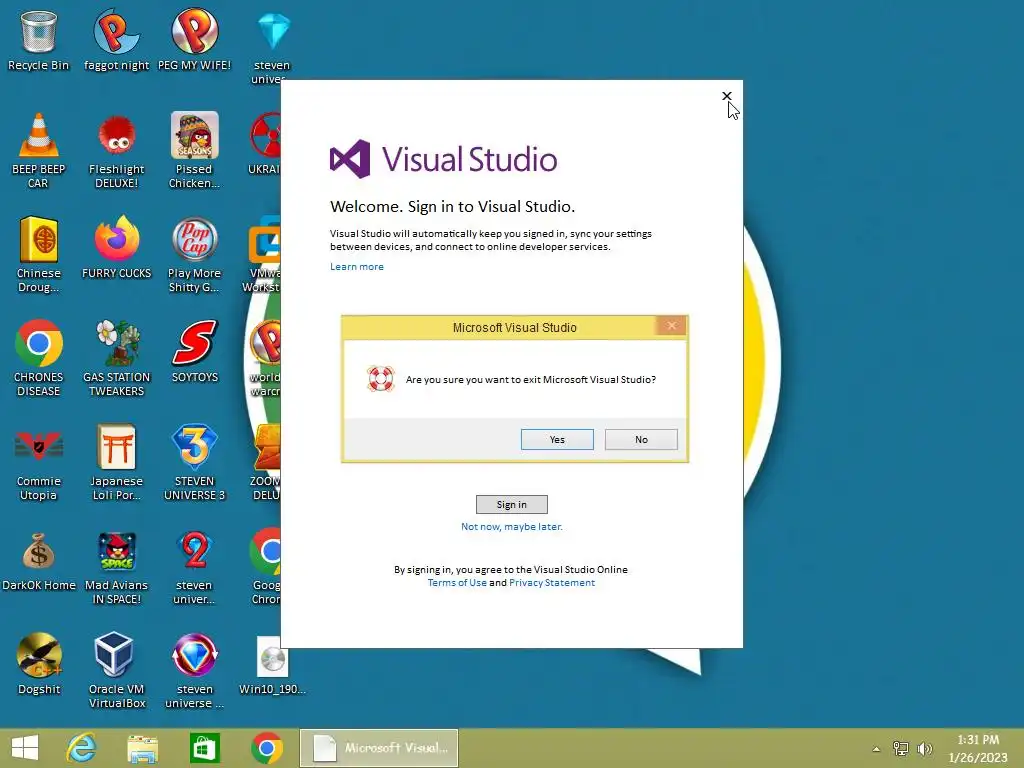The height and width of the screenshot is (768, 1024).
Task: Click the Sign in button
Action: point(511,504)
